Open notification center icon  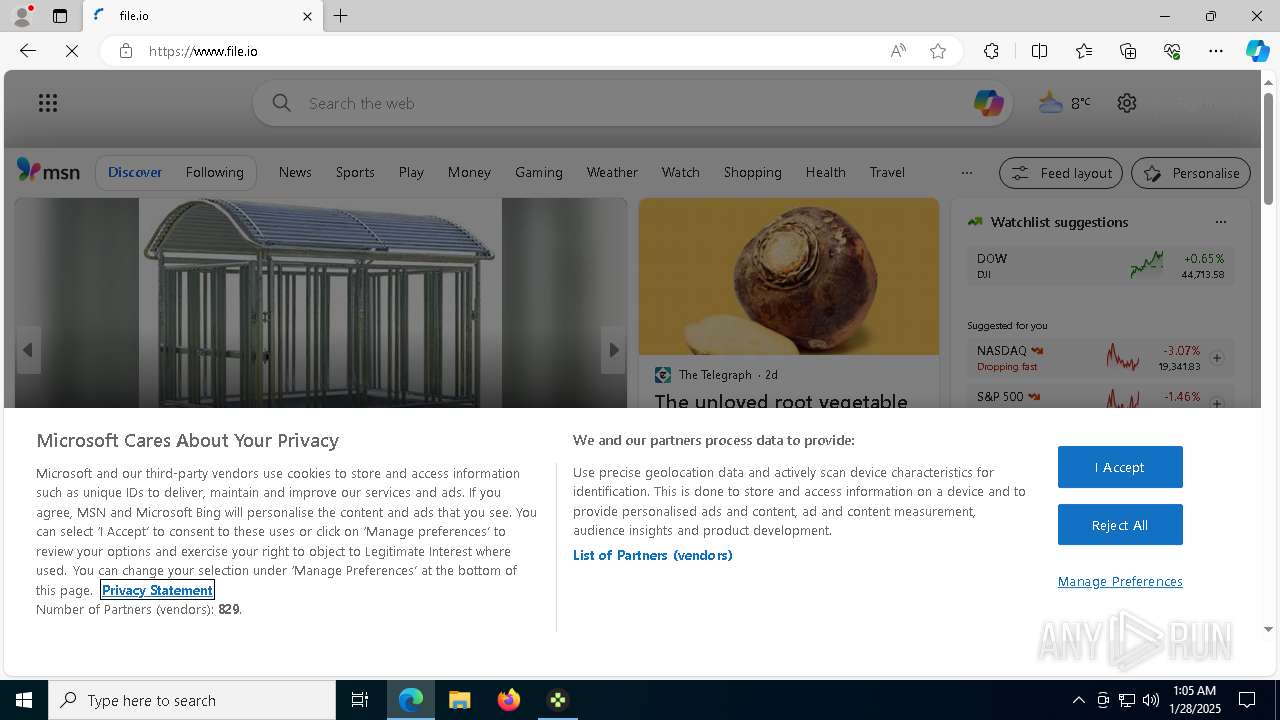point(1247,700)
